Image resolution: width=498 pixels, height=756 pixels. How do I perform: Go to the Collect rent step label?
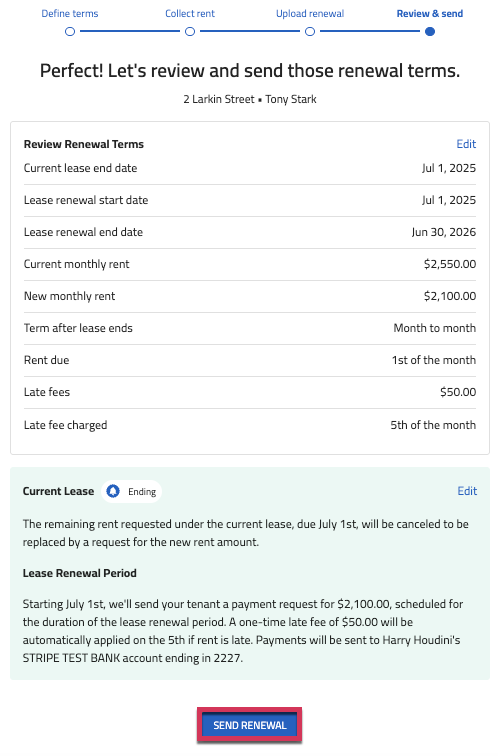[190, 14]
